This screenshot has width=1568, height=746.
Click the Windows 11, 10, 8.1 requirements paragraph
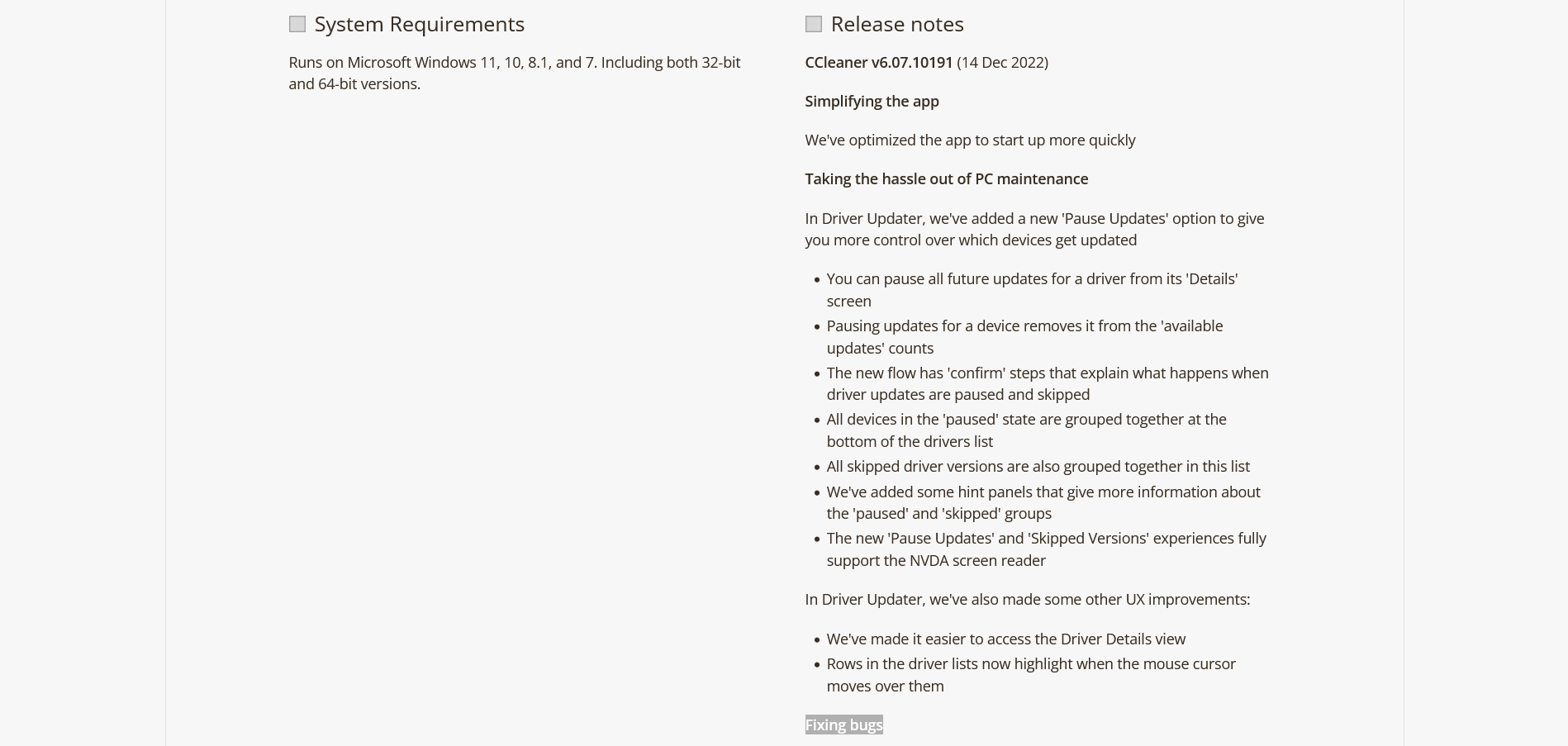click(514, 73)
